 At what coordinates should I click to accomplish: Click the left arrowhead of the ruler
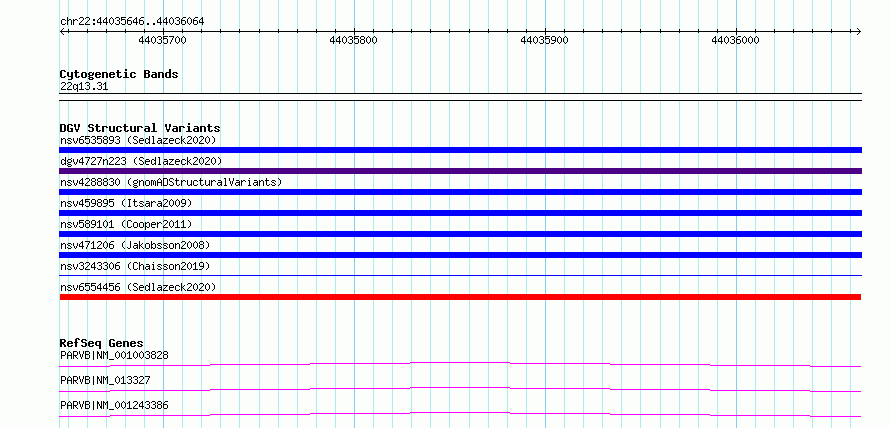pos(62,31)
